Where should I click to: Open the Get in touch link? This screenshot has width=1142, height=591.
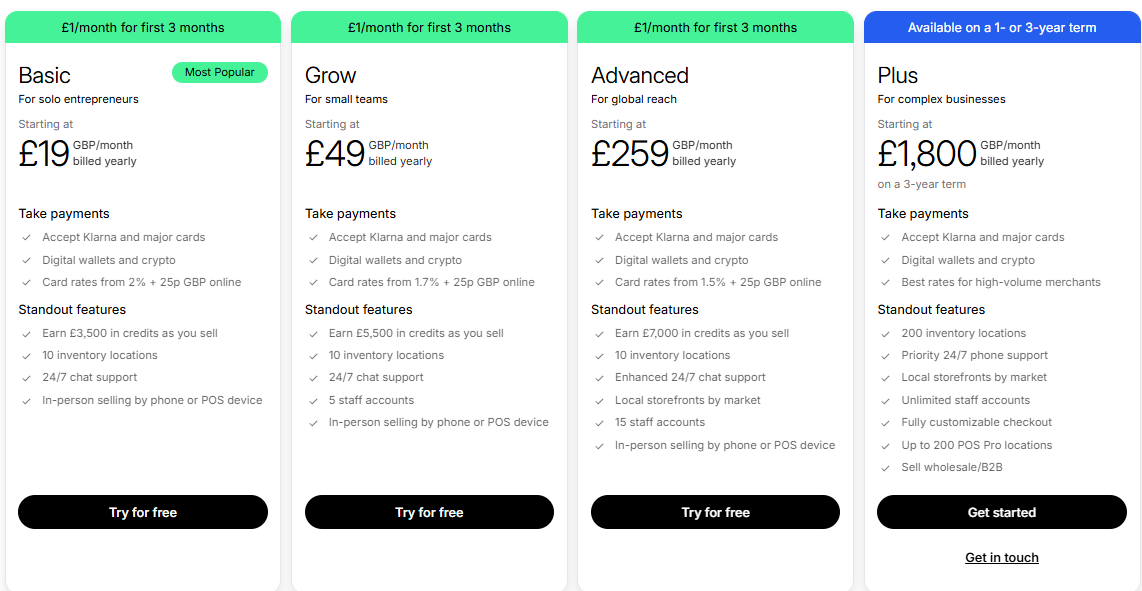click(1001, 558)
